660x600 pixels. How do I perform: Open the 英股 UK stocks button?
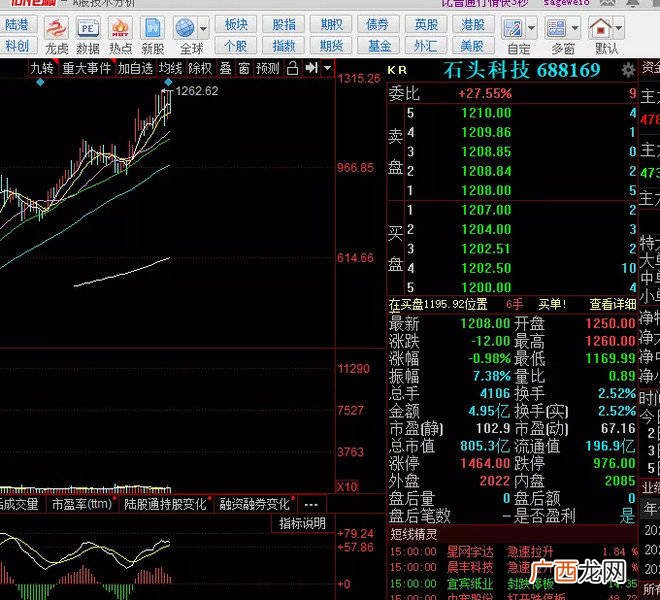click(x=426, y=25)
